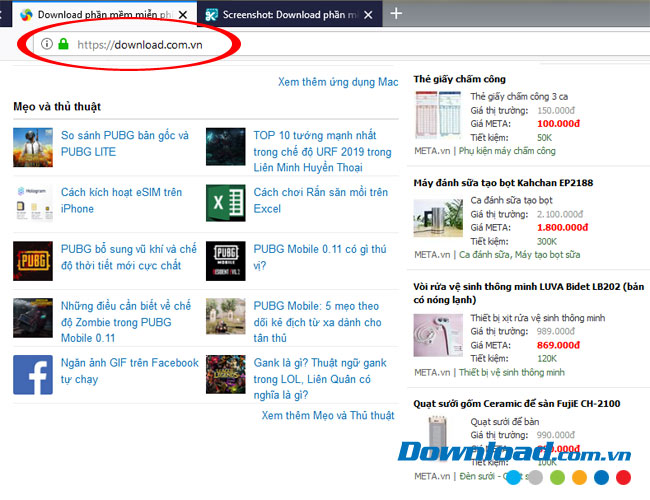This screenshot has width=650, height=500.
Task: Click Zombie mode PUBG article thumbnail
Action: pos(33,318)
